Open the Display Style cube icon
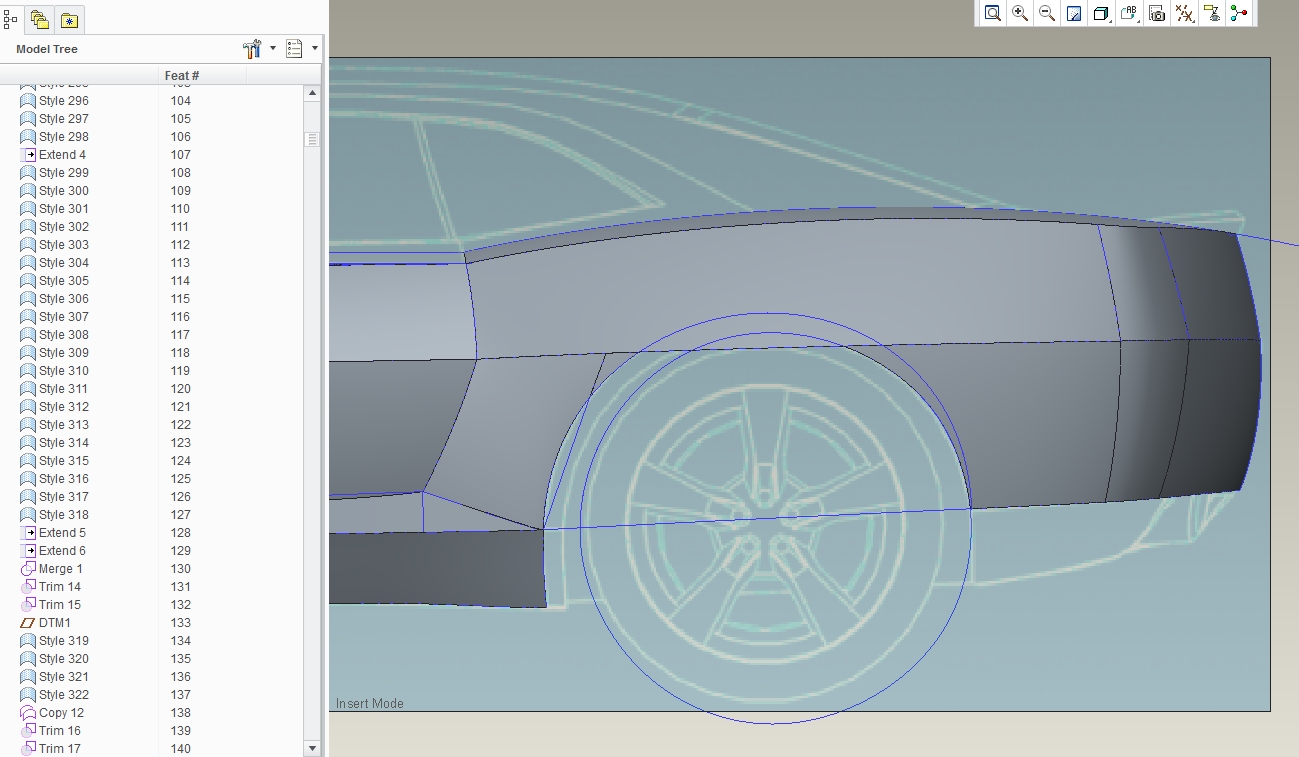1299x757 pixels. (1101, 13)
